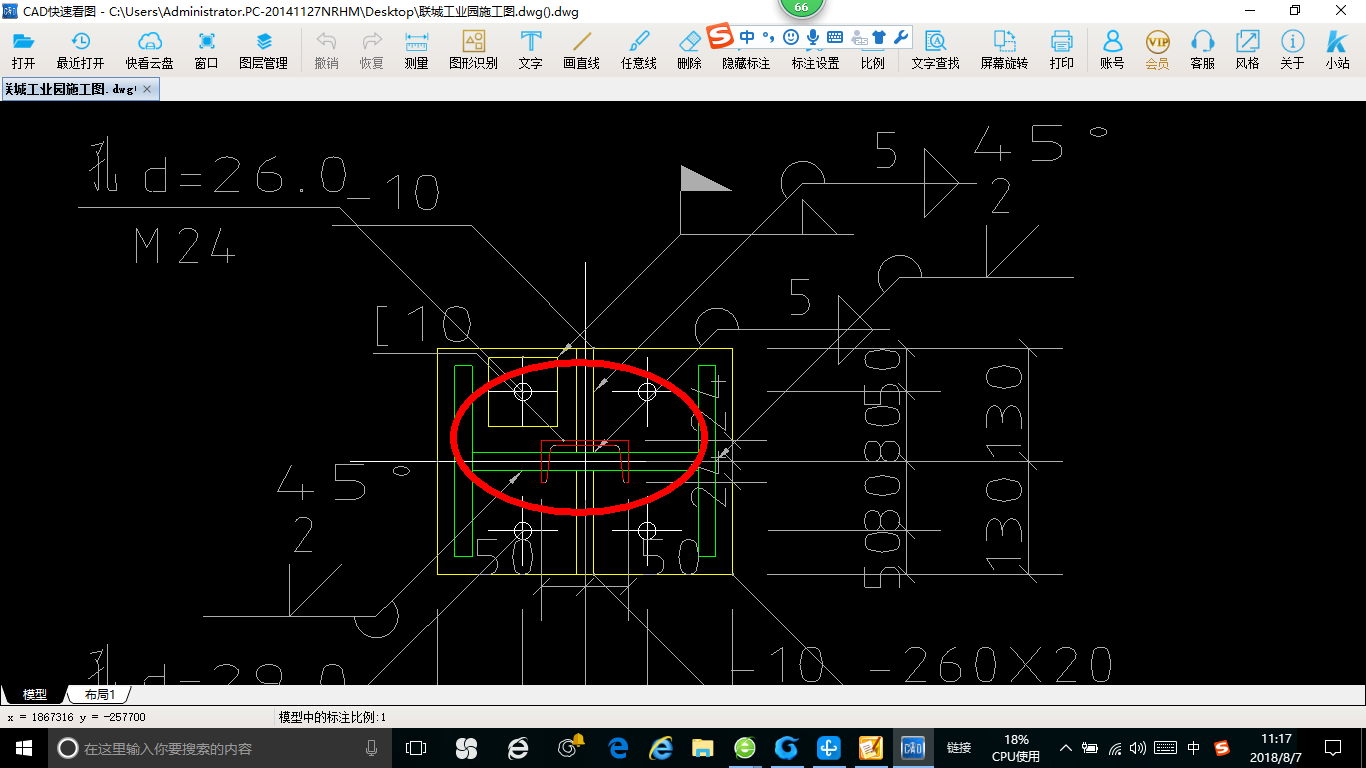
Task: Open 文字查找 text search
Action: (x=935, y=49)
